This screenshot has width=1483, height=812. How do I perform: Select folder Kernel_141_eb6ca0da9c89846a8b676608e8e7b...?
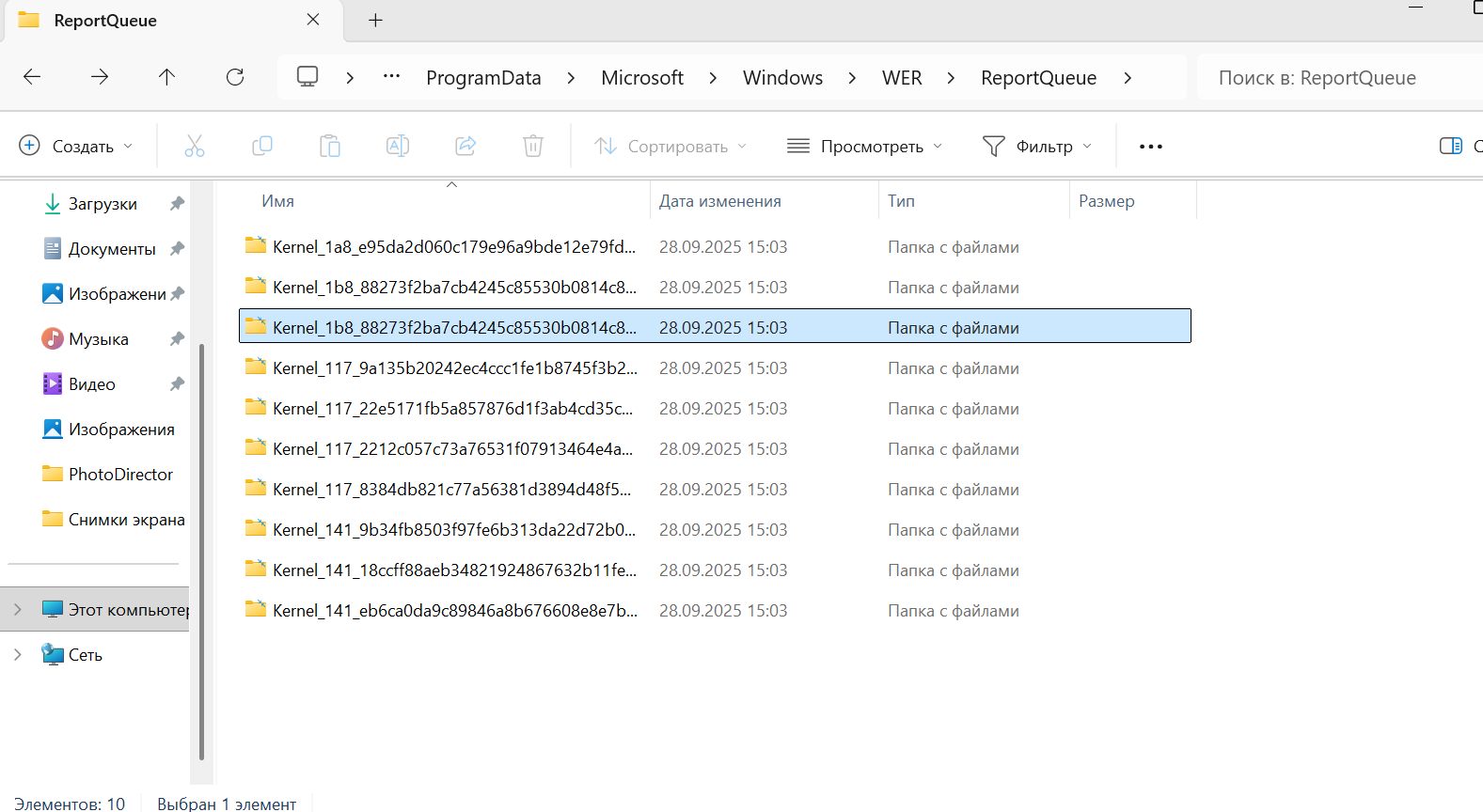pos(715,610)
